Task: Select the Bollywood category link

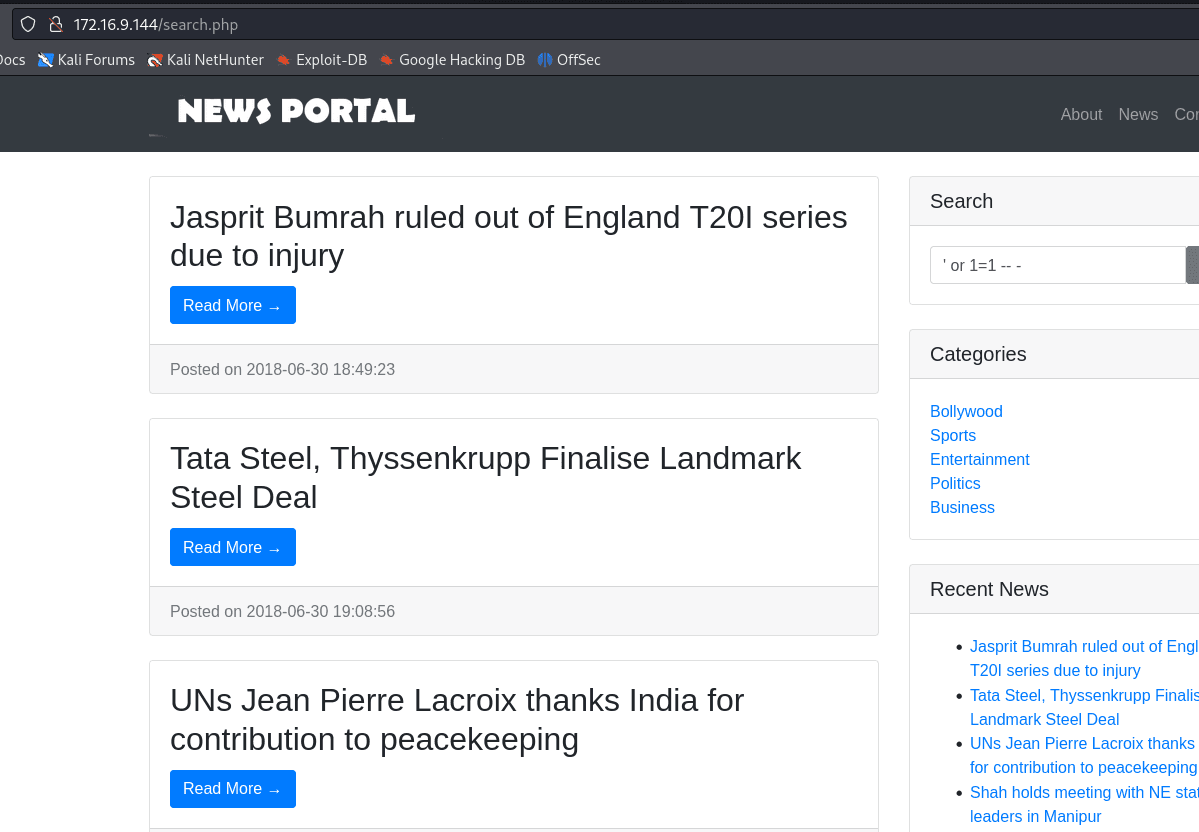Action: click(x=966, y=412)
